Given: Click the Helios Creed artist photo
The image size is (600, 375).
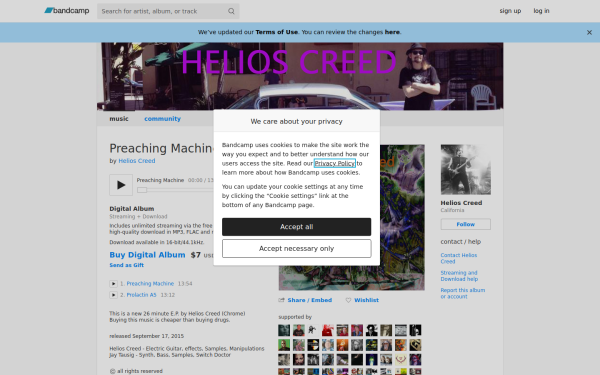Looking at the screenshot, I should (466, 170).
